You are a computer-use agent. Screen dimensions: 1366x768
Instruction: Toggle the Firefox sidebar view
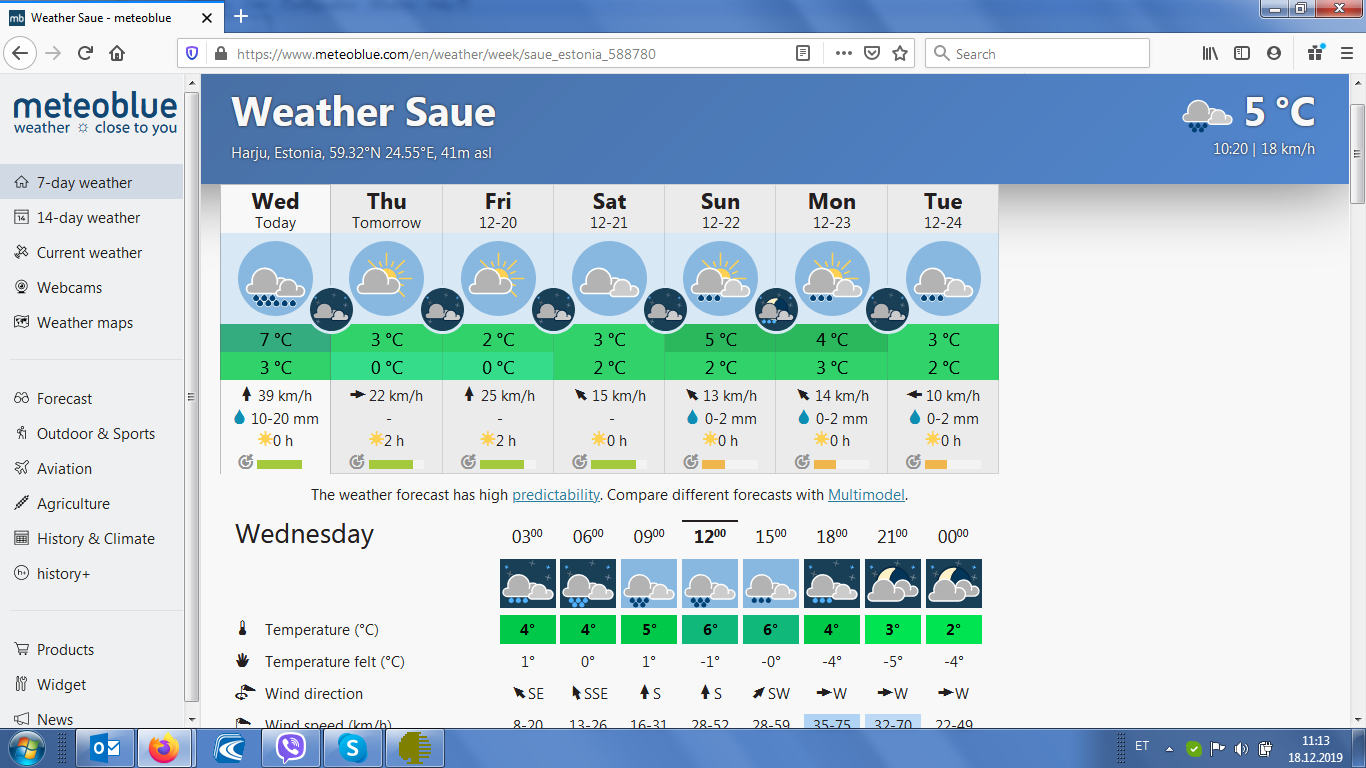coord(1242,54)
